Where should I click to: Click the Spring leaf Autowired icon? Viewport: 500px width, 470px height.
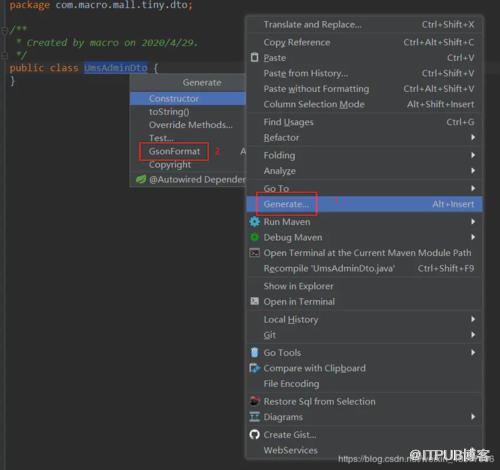click(141, 179)
